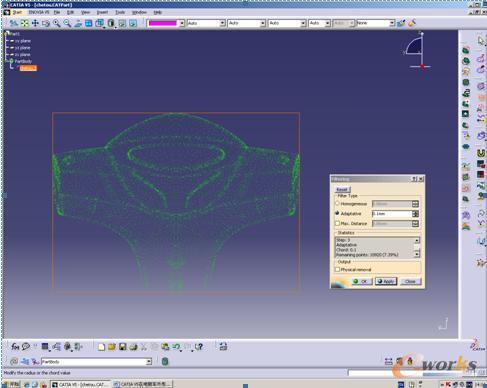The height and width of the screenshot is (388, 487).
Task: Select the Pan view tool
Action: pyautogui.click(x=35, y=23)
